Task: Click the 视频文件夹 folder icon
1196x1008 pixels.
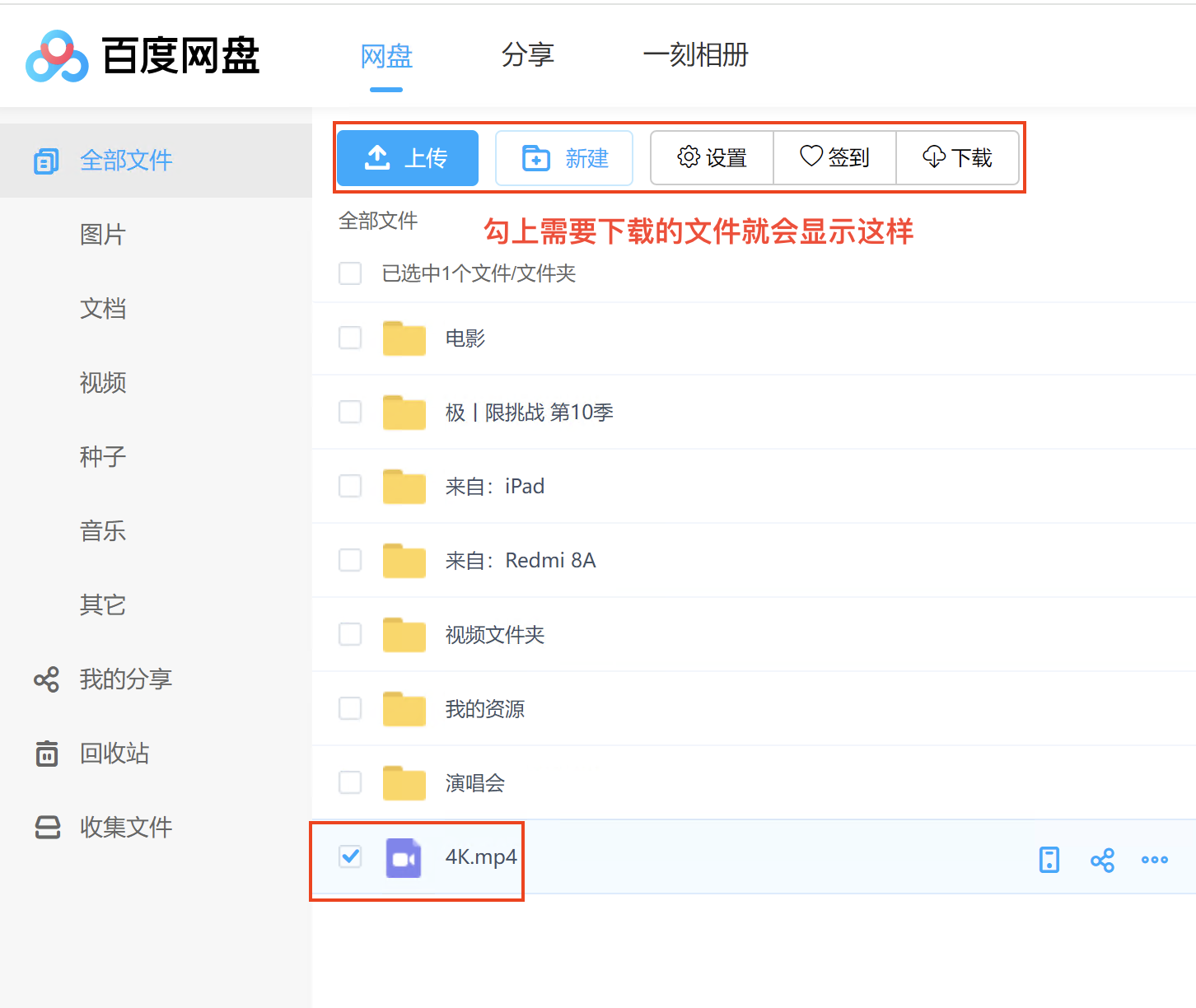Action: tap(404, 634)
